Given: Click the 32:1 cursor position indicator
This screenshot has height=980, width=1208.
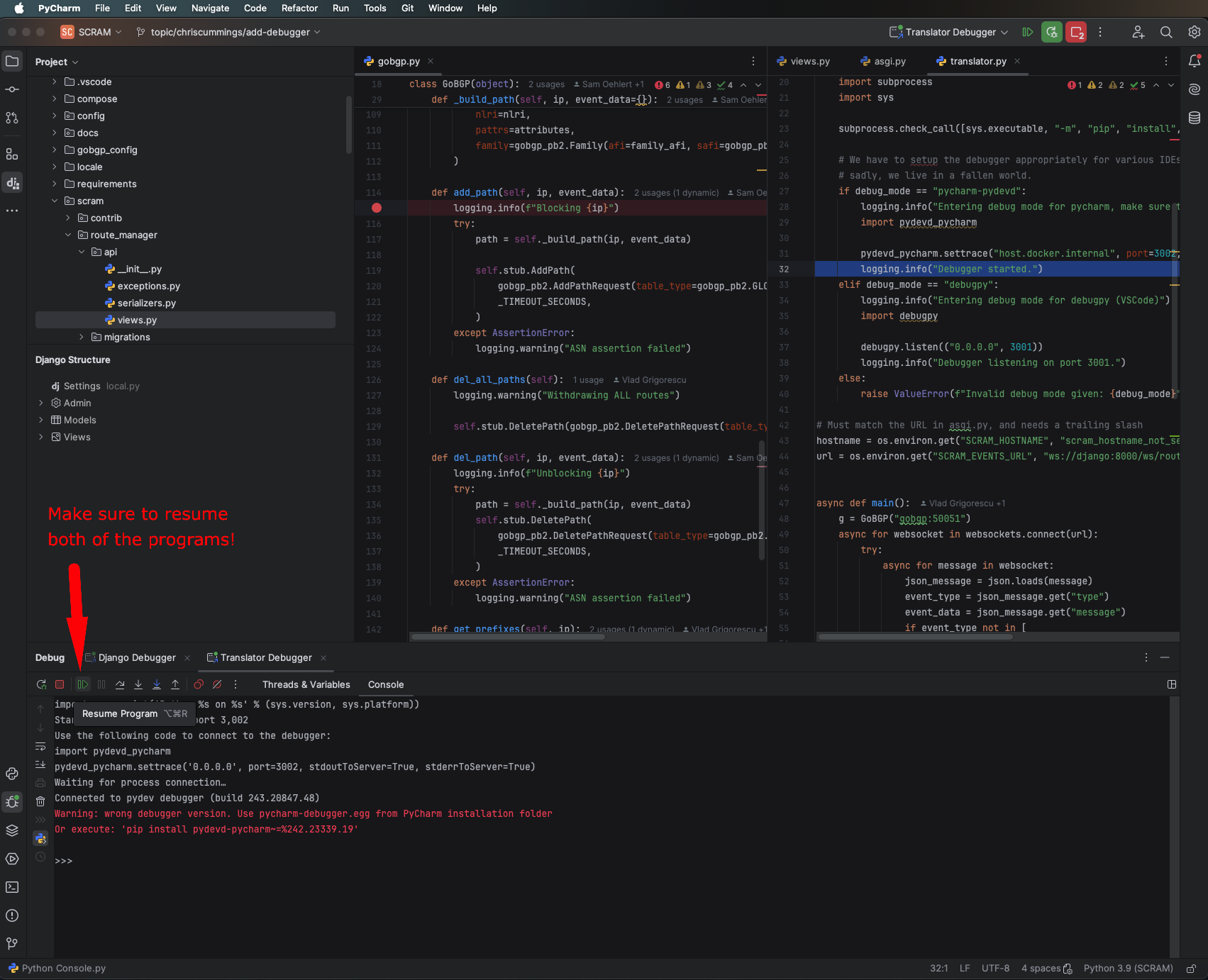Looking at the screenshot, I should 938,968.
